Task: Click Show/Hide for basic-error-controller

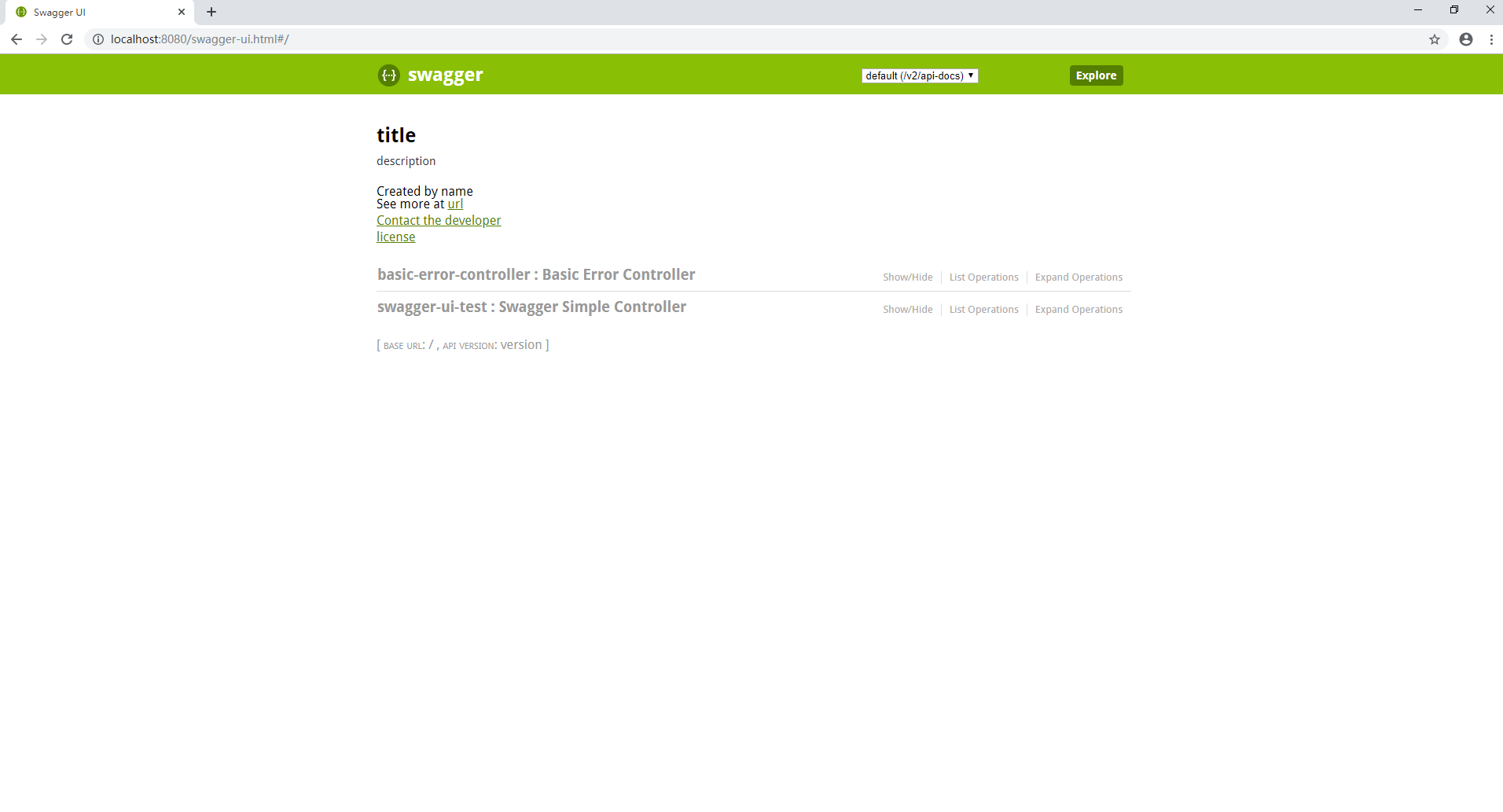Action: 907,277
